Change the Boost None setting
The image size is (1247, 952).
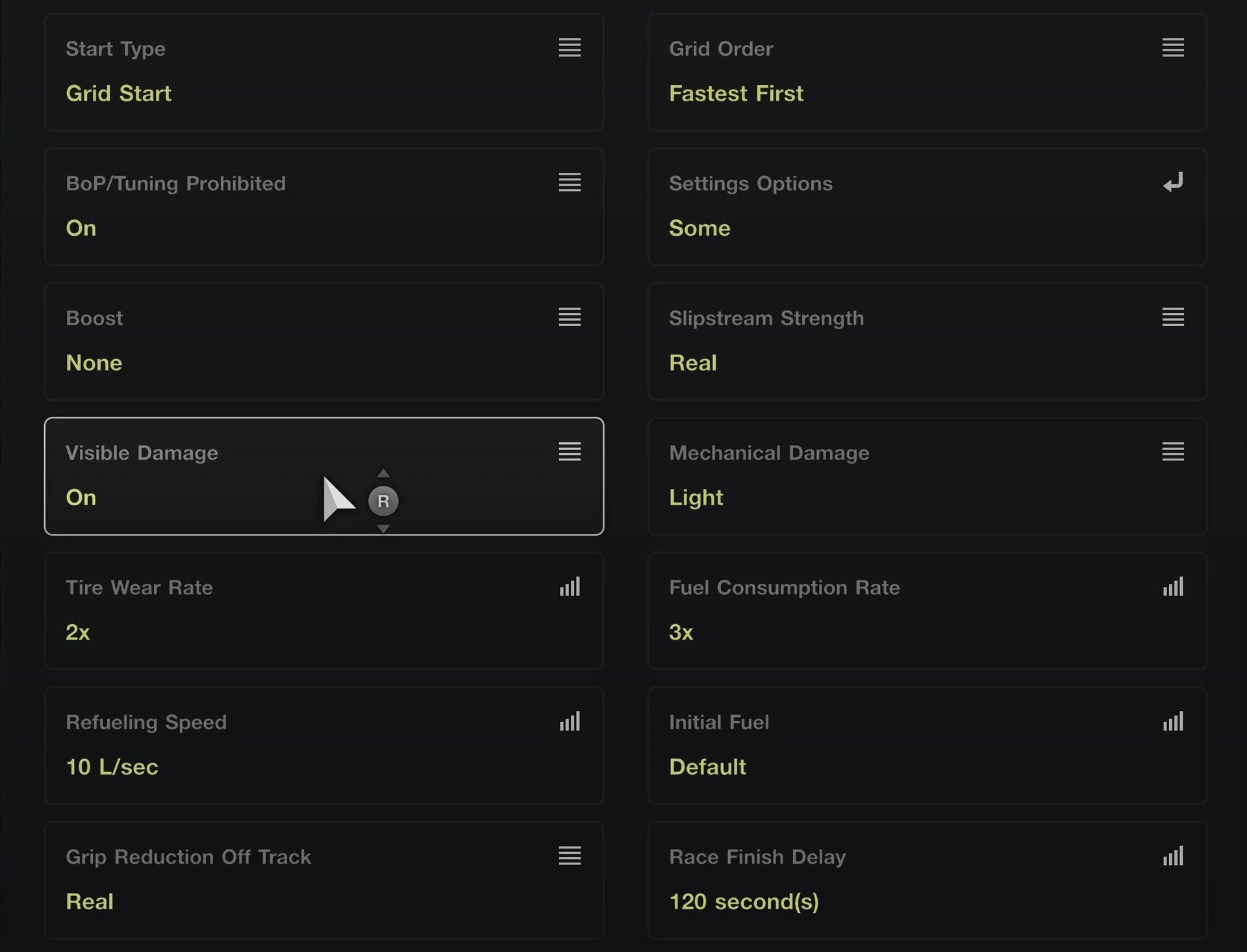(94, 362)
